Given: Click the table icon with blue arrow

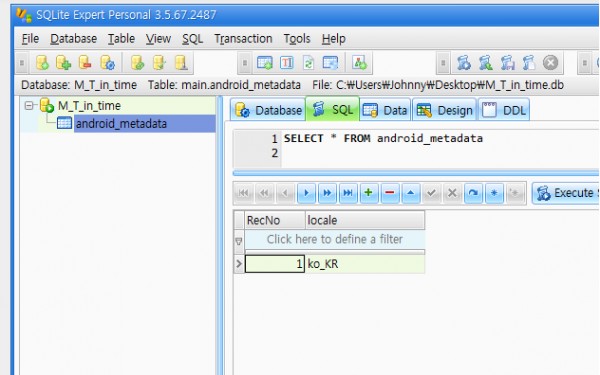Looking at the screenshot, I should click(330, 63).
